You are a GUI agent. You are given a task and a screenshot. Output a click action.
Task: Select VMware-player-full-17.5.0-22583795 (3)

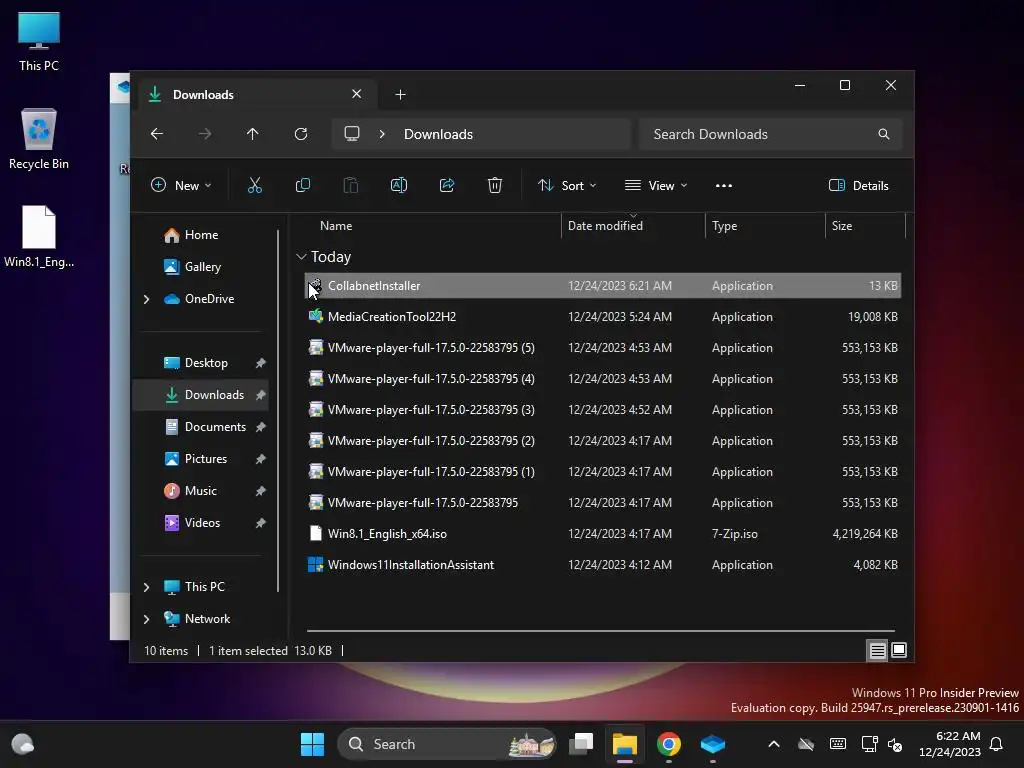(603, 410)
